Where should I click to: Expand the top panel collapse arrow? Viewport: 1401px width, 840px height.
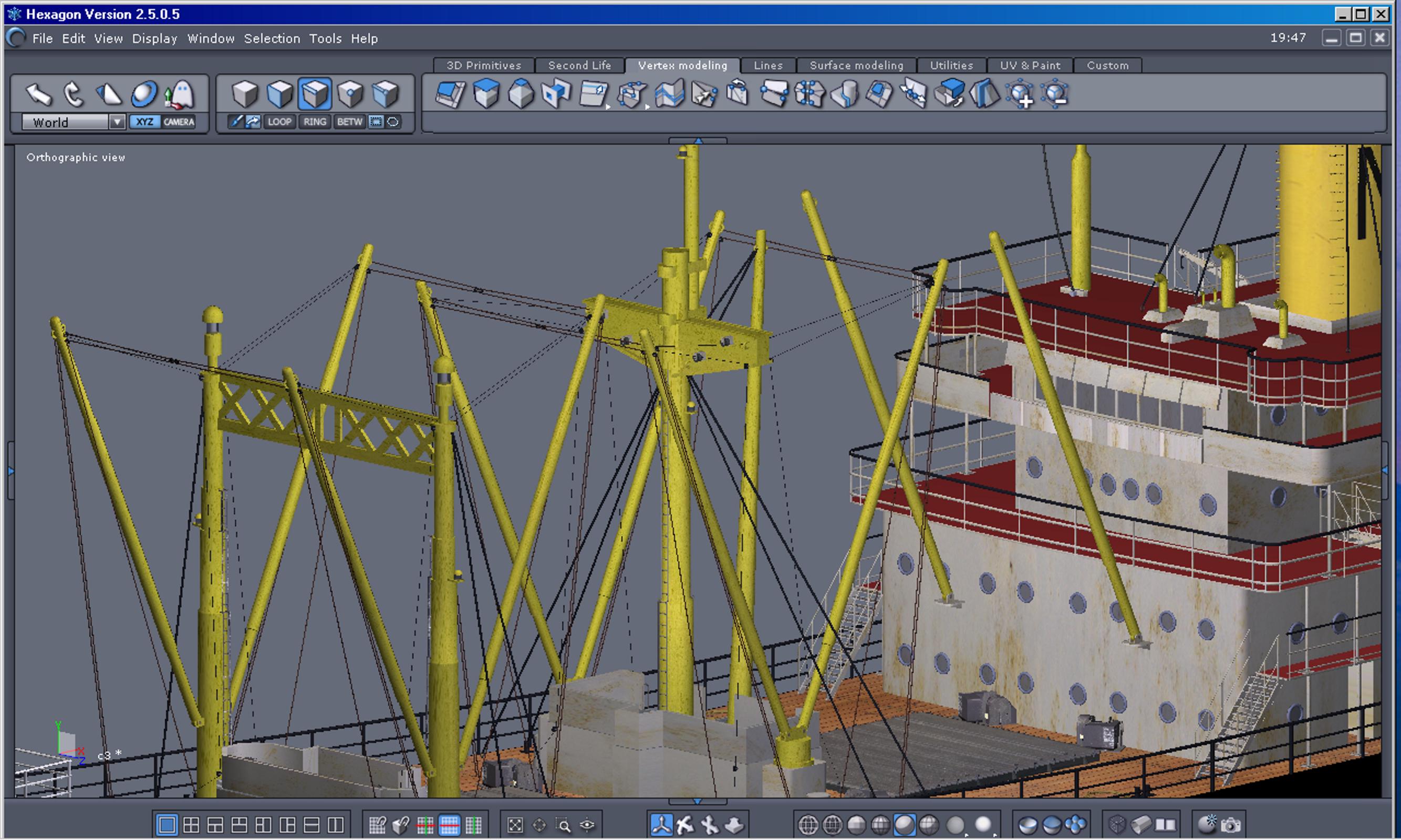pos(698,140)
